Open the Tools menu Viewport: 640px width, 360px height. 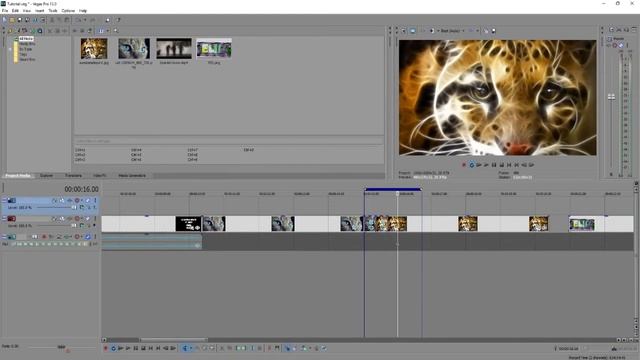click(53, 11)
